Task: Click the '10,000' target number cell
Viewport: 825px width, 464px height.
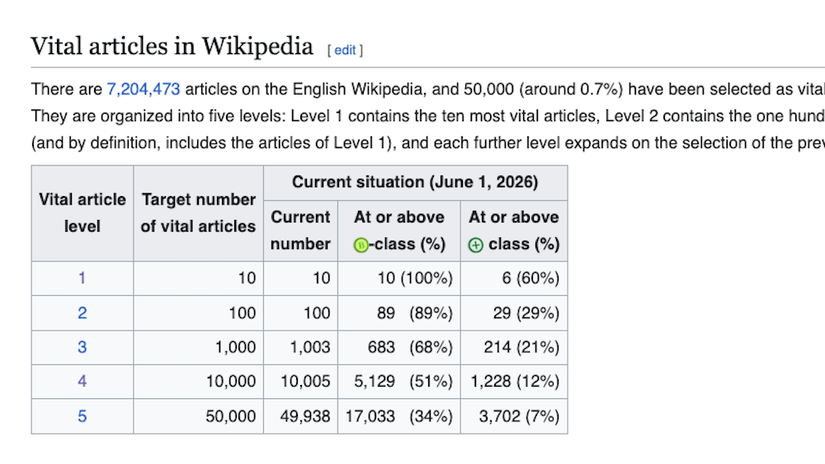Action: click(x=198, y=381)
